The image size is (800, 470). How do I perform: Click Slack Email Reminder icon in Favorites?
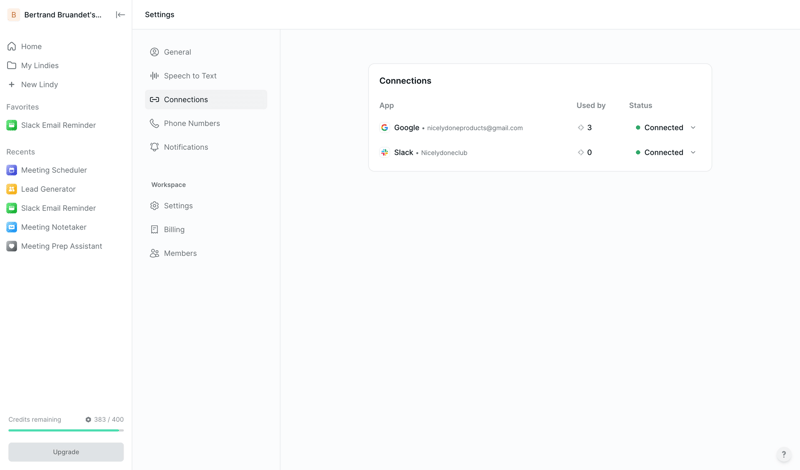click(11, 125)
